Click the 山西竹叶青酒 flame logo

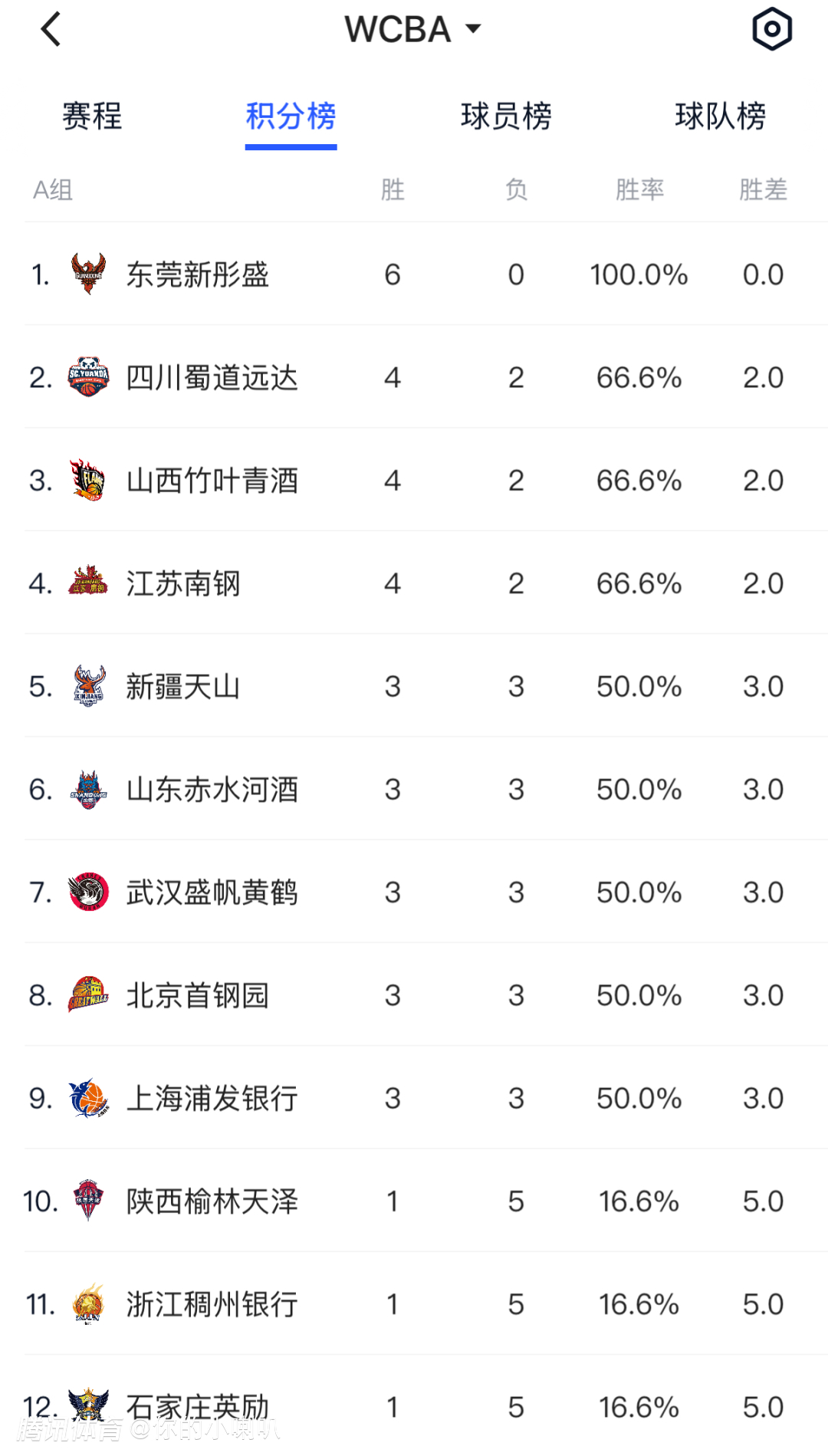click(x=88, y=480)
